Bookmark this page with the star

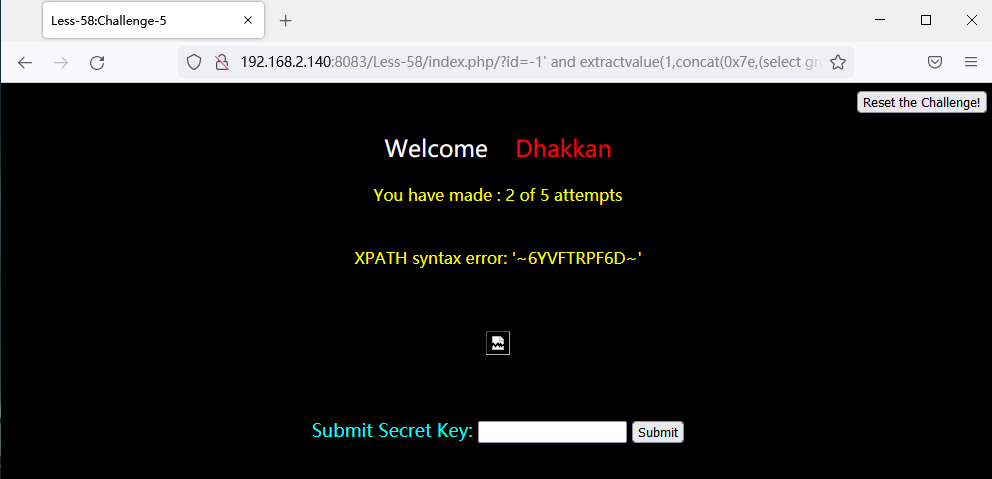[x=838, y=62]
